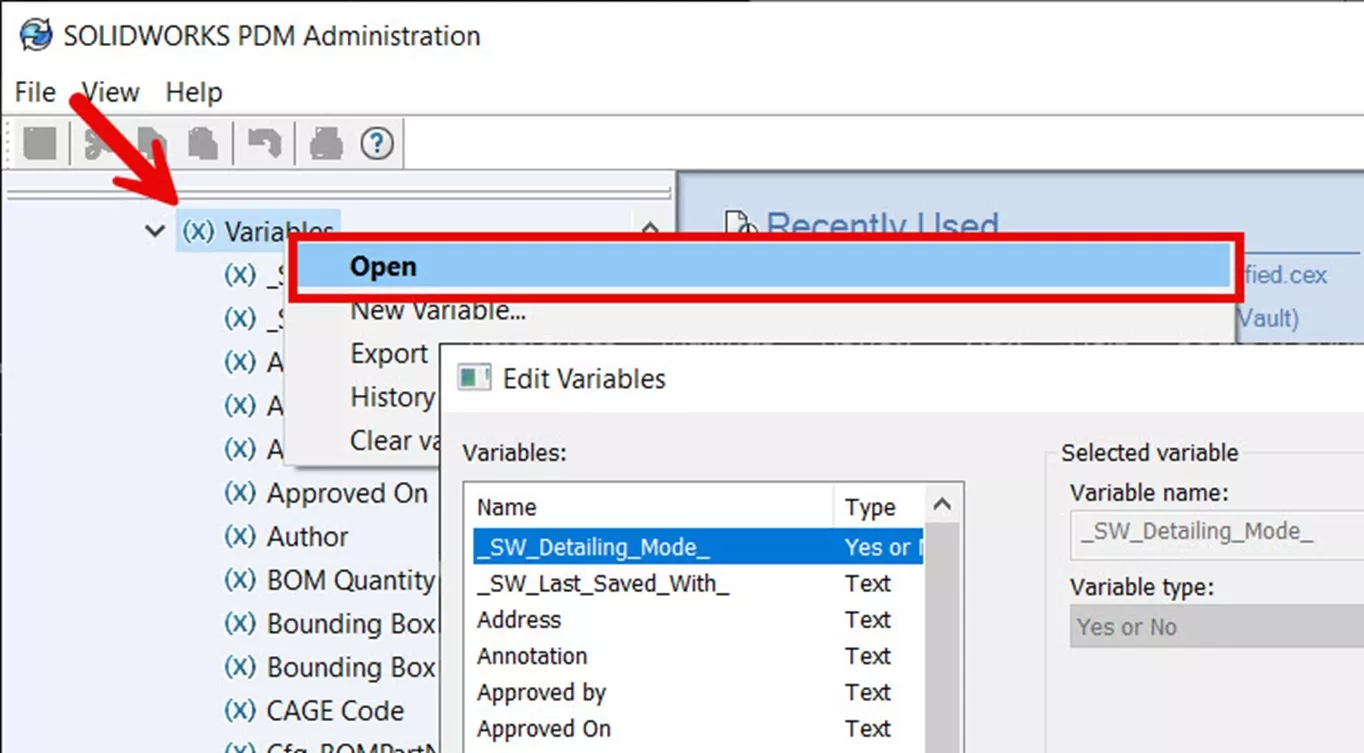The height and width of the screenshot is (753, 1364).
Task: Click the tree panel scroll-up arrow
Action: tap(650, 229)
